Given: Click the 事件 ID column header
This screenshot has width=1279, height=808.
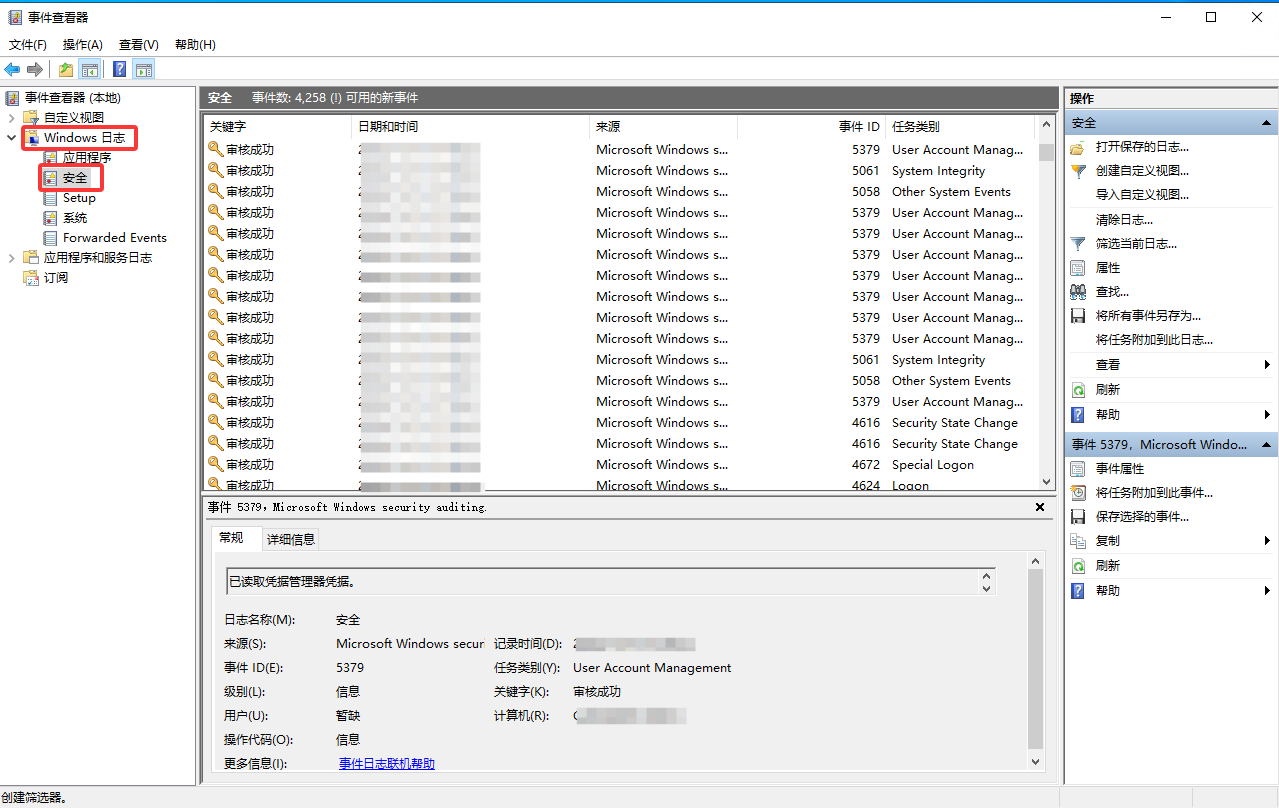Looking at the screenshot, I should pos(858,127).
